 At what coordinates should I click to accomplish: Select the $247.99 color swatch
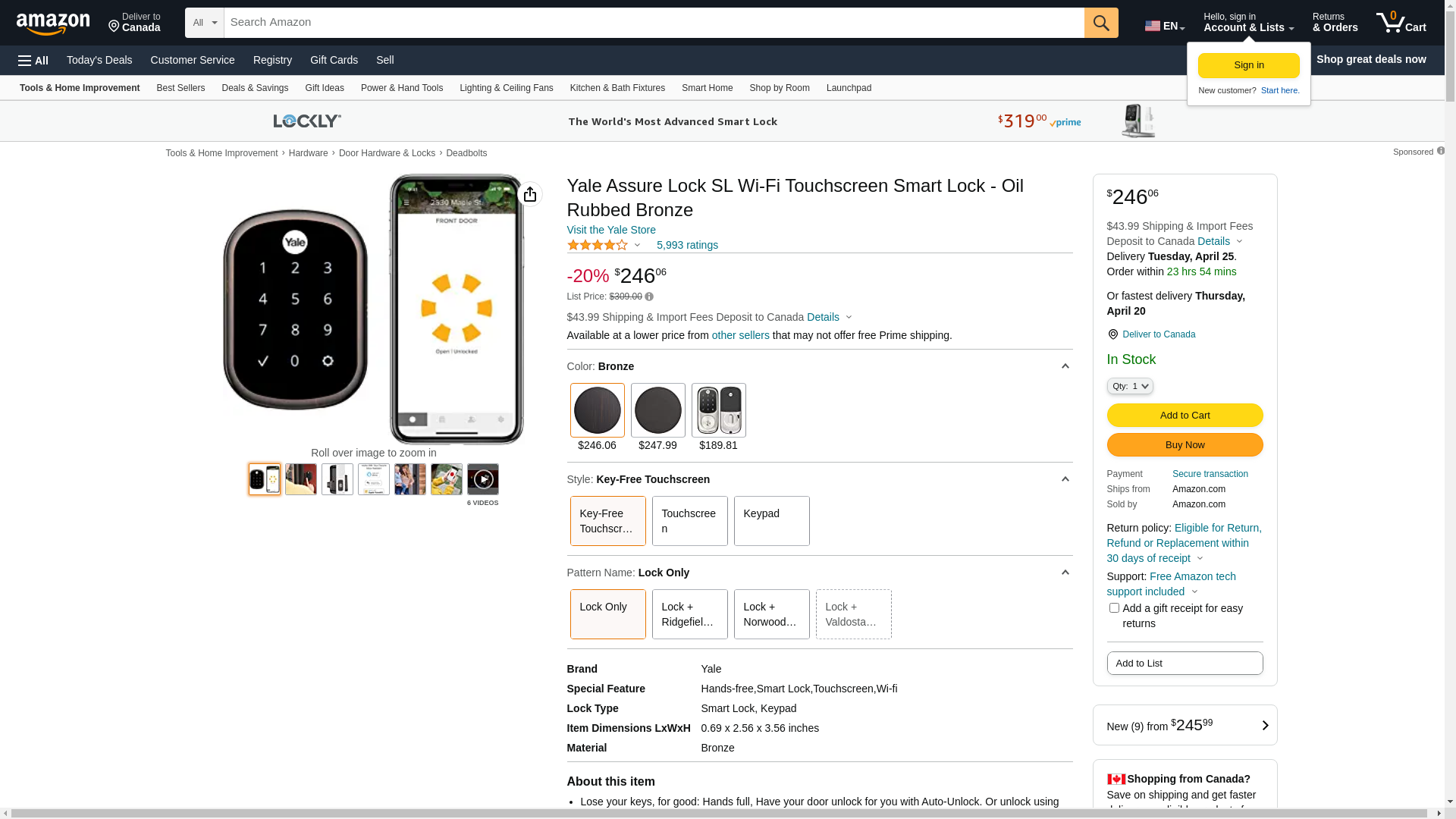[x=657, y=410]
